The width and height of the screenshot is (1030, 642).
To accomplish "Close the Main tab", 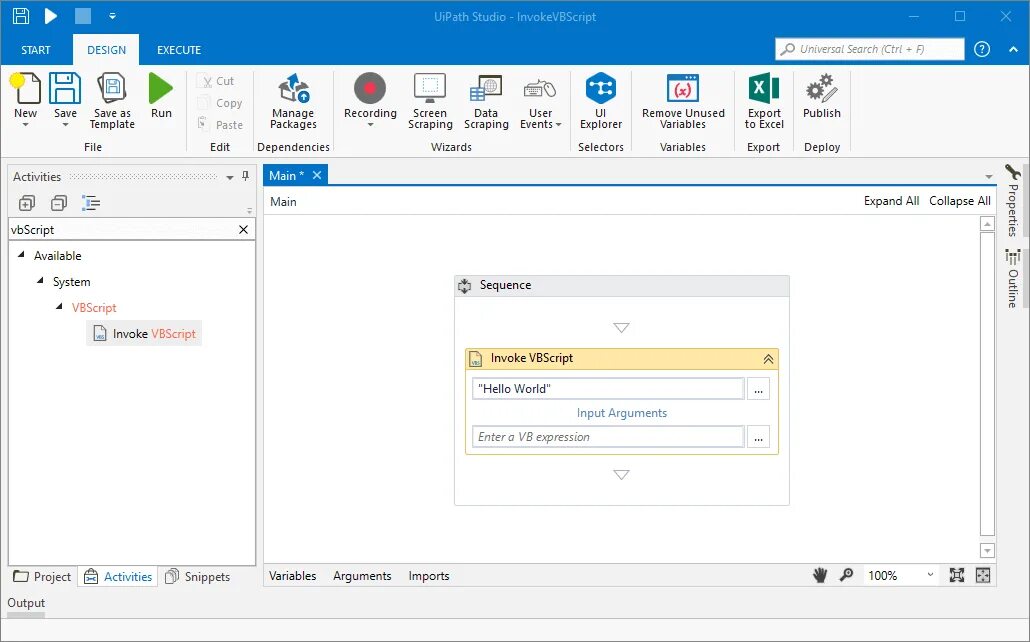I will (317, 175).
